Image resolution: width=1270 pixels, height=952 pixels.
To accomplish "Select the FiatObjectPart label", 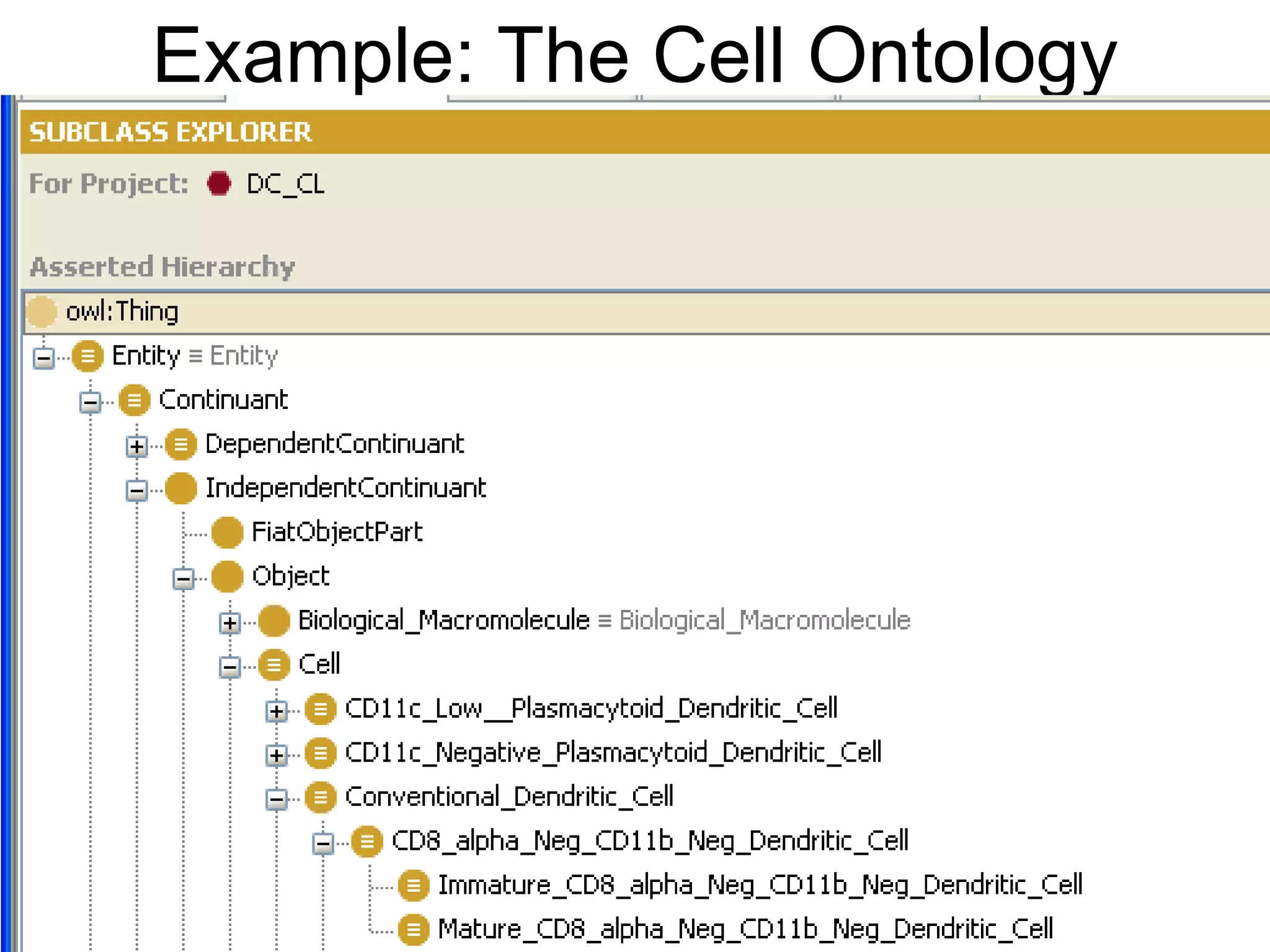I will (x=337, y=532).
